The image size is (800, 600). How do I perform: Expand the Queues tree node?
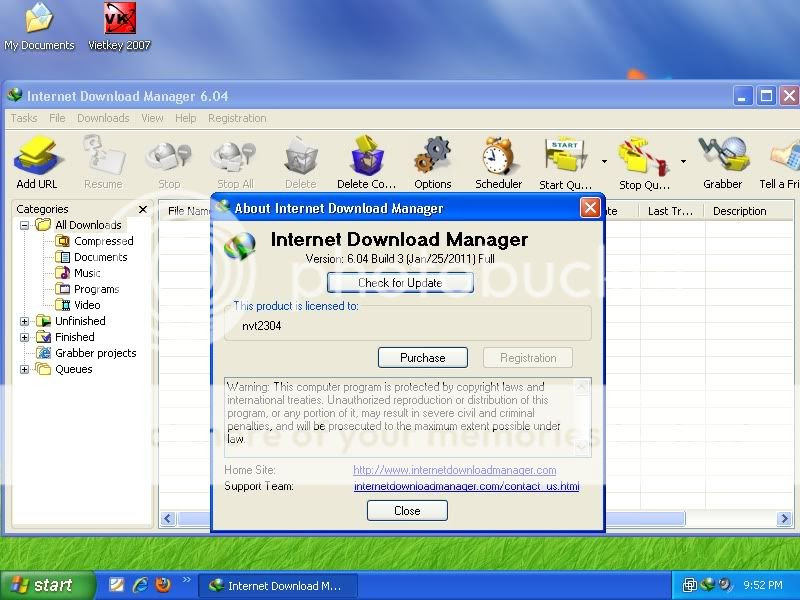click(24, 369)
